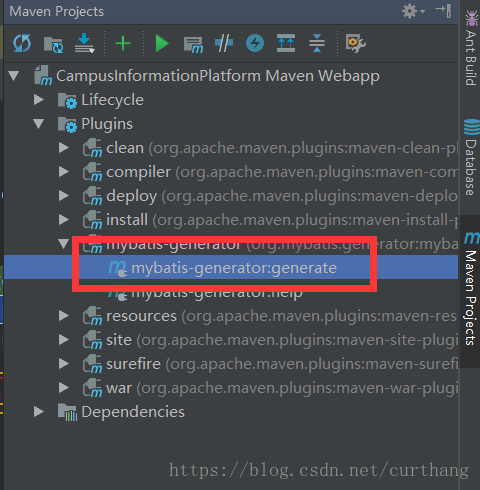
Task: Select the Dependencies tree item
Action: coord(133,412)
